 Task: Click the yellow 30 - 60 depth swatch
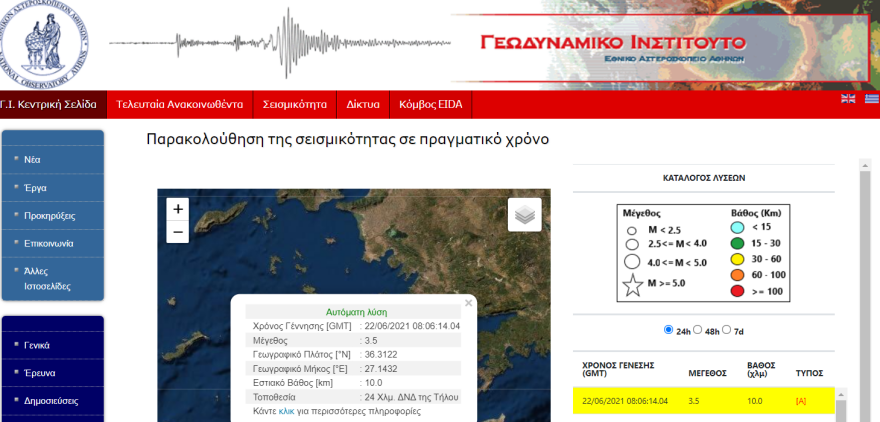click(x=737, y=259)
